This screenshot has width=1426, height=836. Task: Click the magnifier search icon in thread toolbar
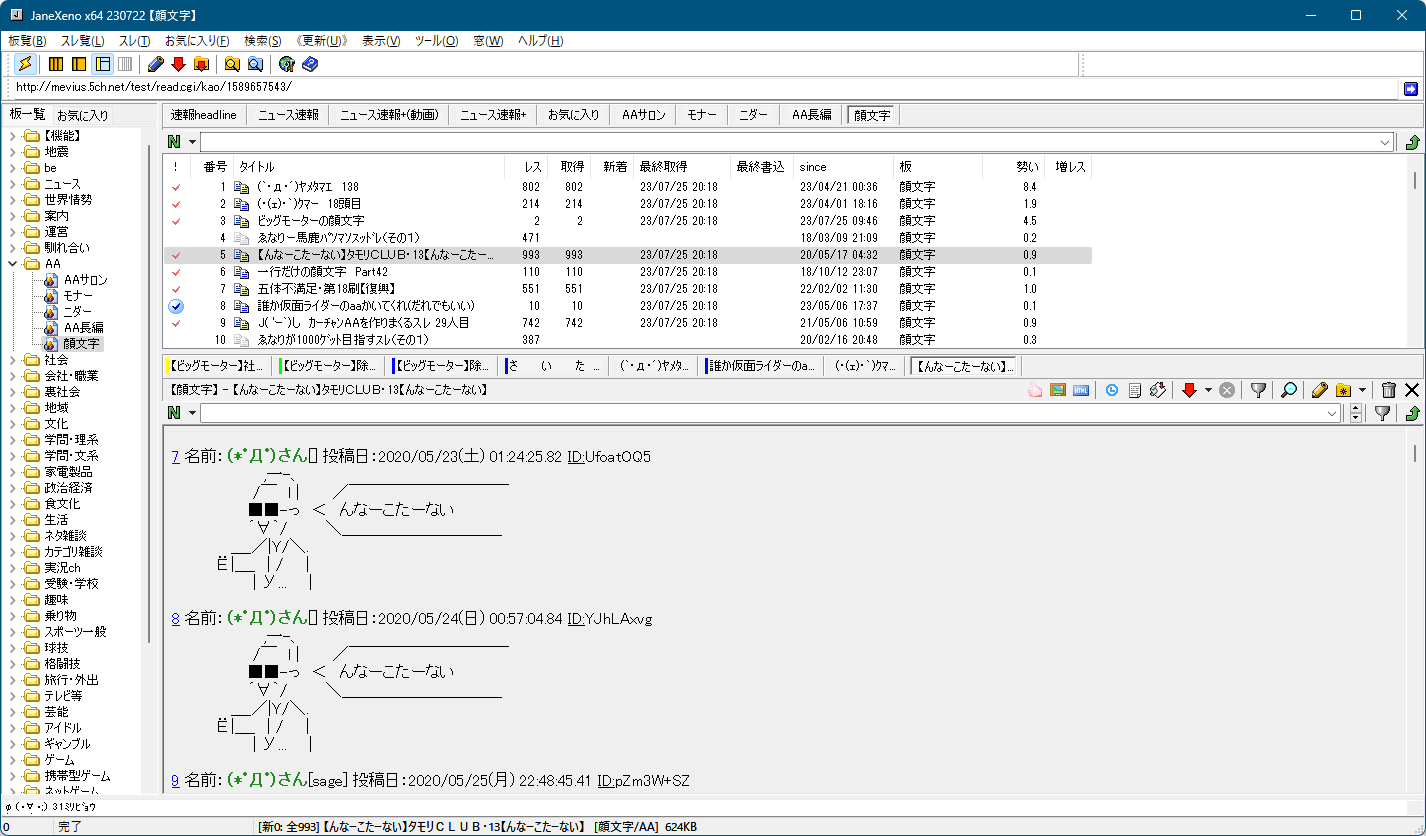click(x=1289, y=390)
